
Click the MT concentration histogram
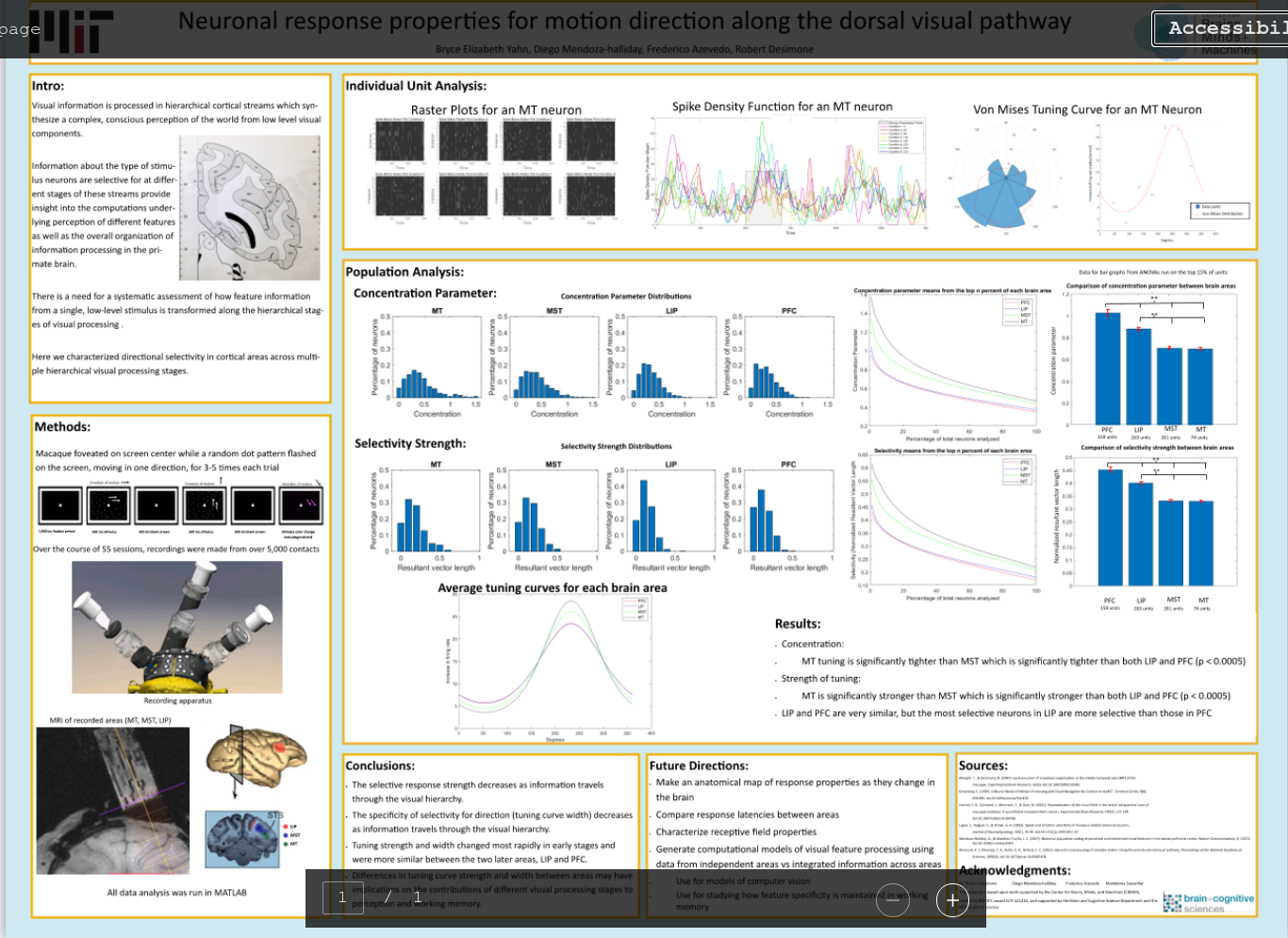(437, 358)
